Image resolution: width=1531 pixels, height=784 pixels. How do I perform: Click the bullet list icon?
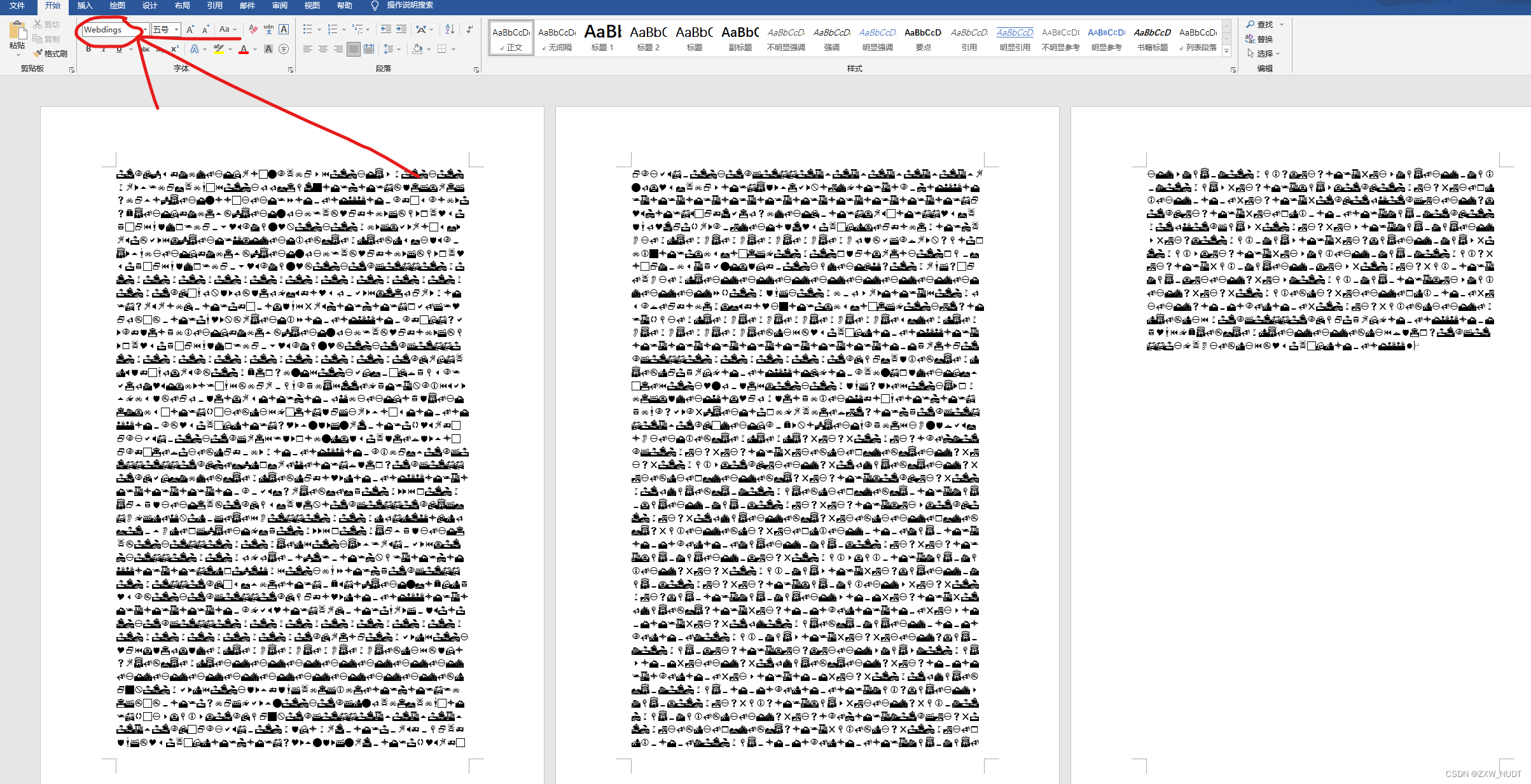[x=308, y=29]
